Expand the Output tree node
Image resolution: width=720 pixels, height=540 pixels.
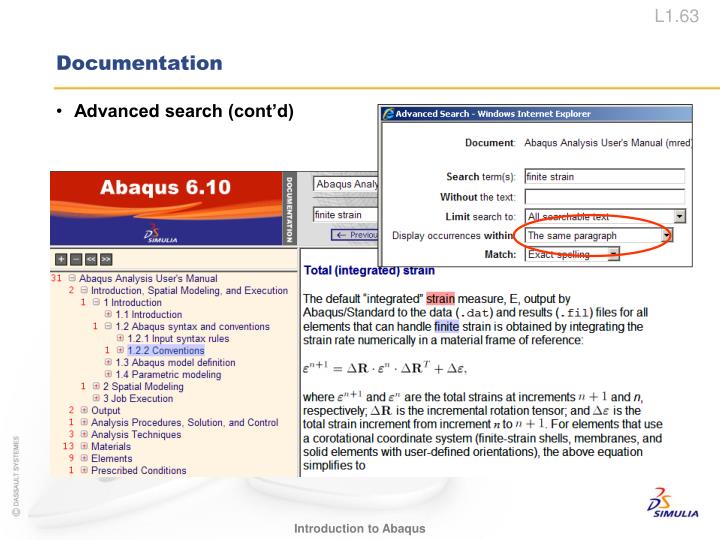[x=84, y=410]
